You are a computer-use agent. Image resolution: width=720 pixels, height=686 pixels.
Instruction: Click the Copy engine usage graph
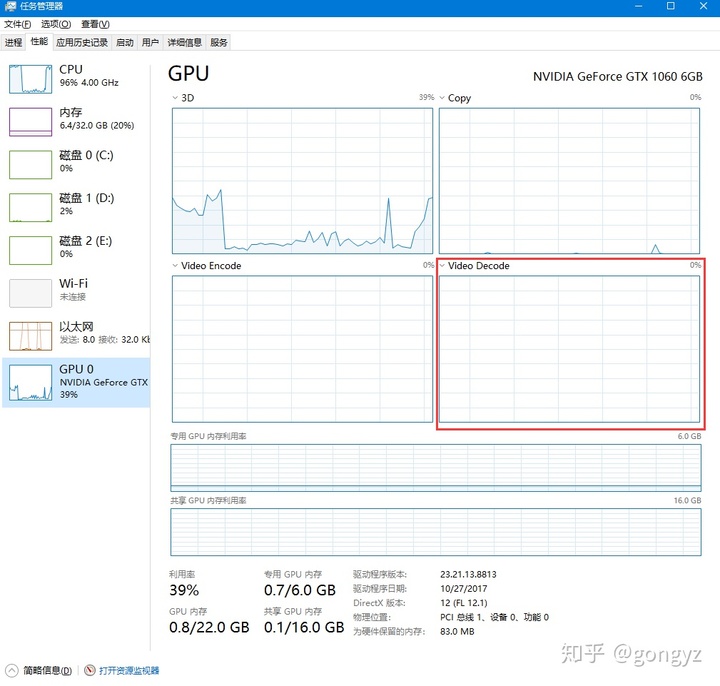coord(569,181)
